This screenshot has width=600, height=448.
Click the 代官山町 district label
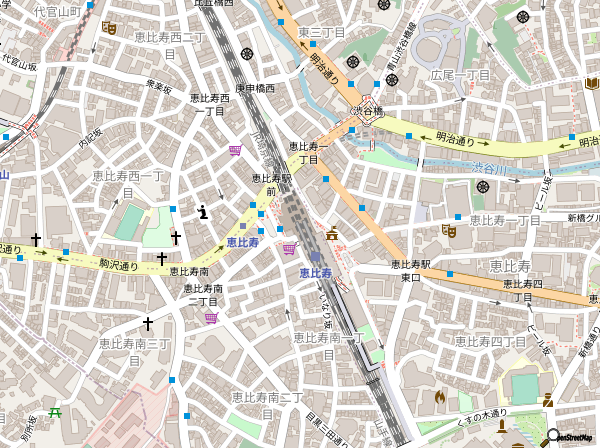click(56, 12)
